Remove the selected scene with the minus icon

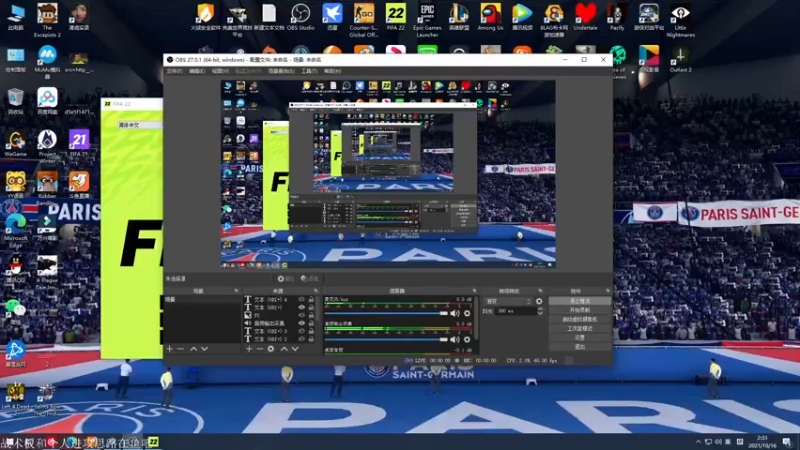tap(181, 349)
